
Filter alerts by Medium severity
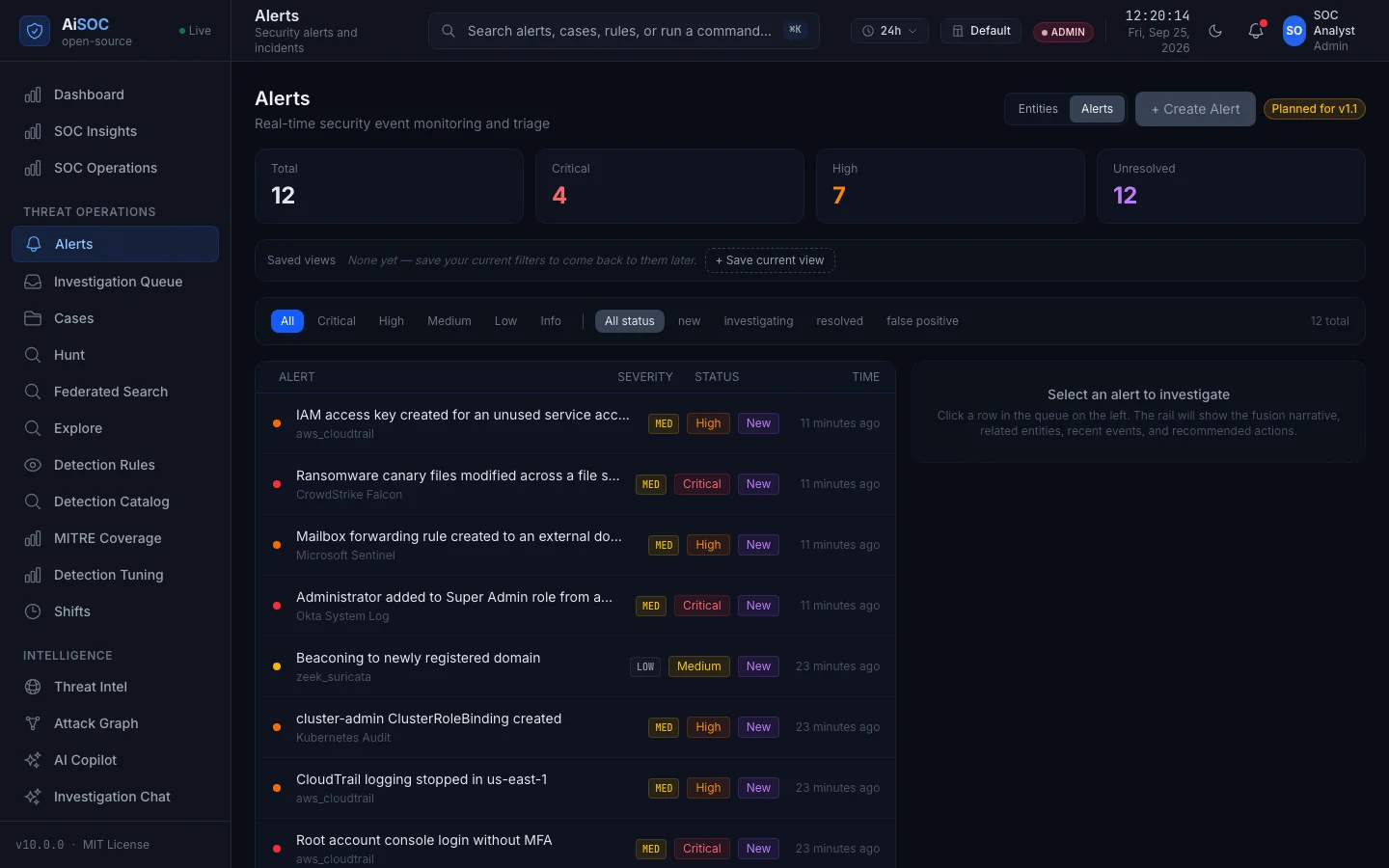pyautogui.click(x=449, y=321)
